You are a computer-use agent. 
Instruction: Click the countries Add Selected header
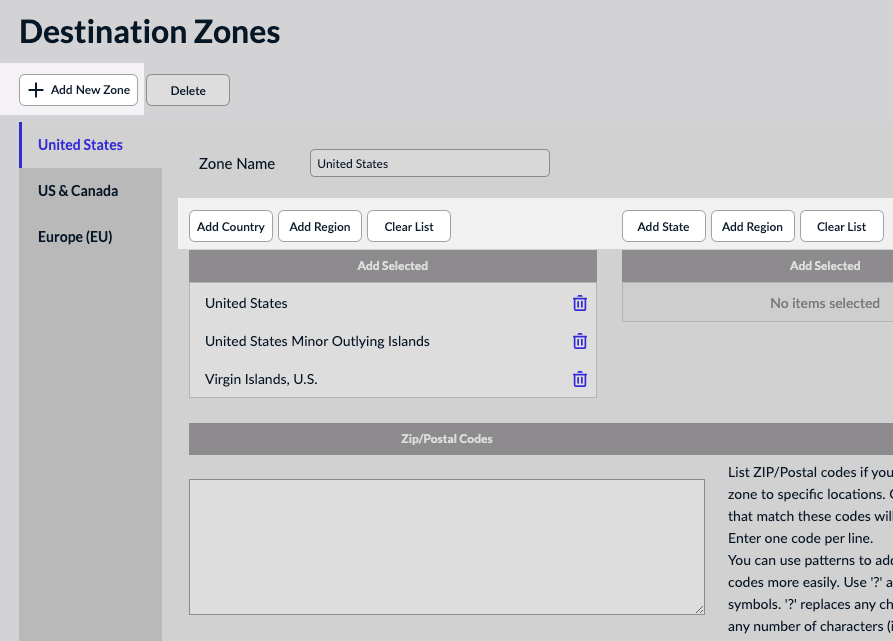point(393,266)
